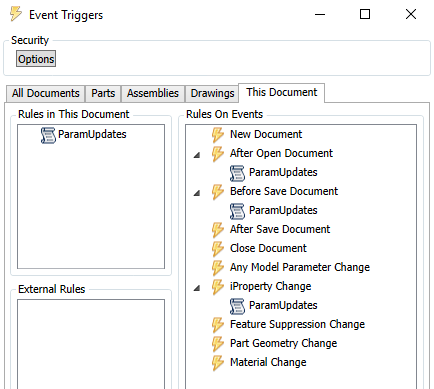Image resolution: width=434 pixels, height=389 pixels.
Task: Click the lightning icon beside After Save Document
Action: click(218, 230)
